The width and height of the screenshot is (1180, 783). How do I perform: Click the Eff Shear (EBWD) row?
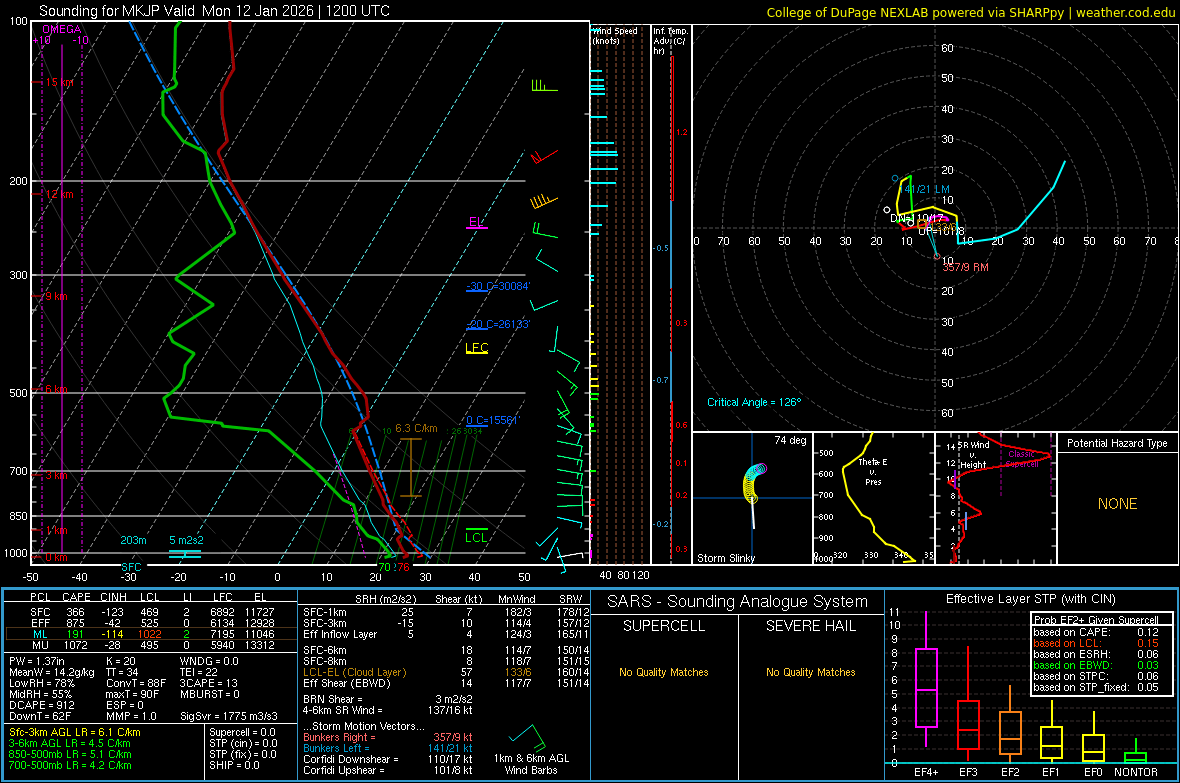tap(446, 684)
